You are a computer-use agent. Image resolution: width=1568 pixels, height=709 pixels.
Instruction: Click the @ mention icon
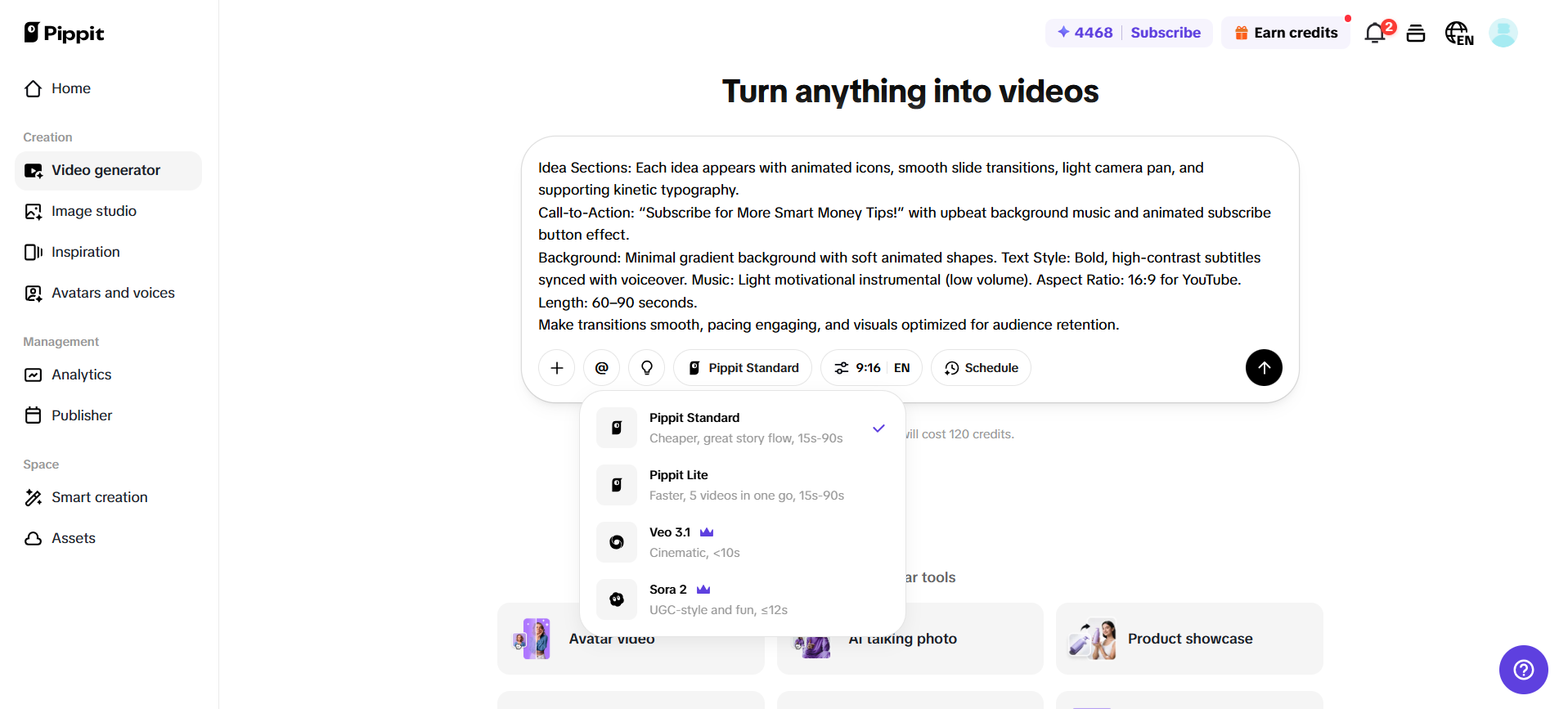click(602, 368)
